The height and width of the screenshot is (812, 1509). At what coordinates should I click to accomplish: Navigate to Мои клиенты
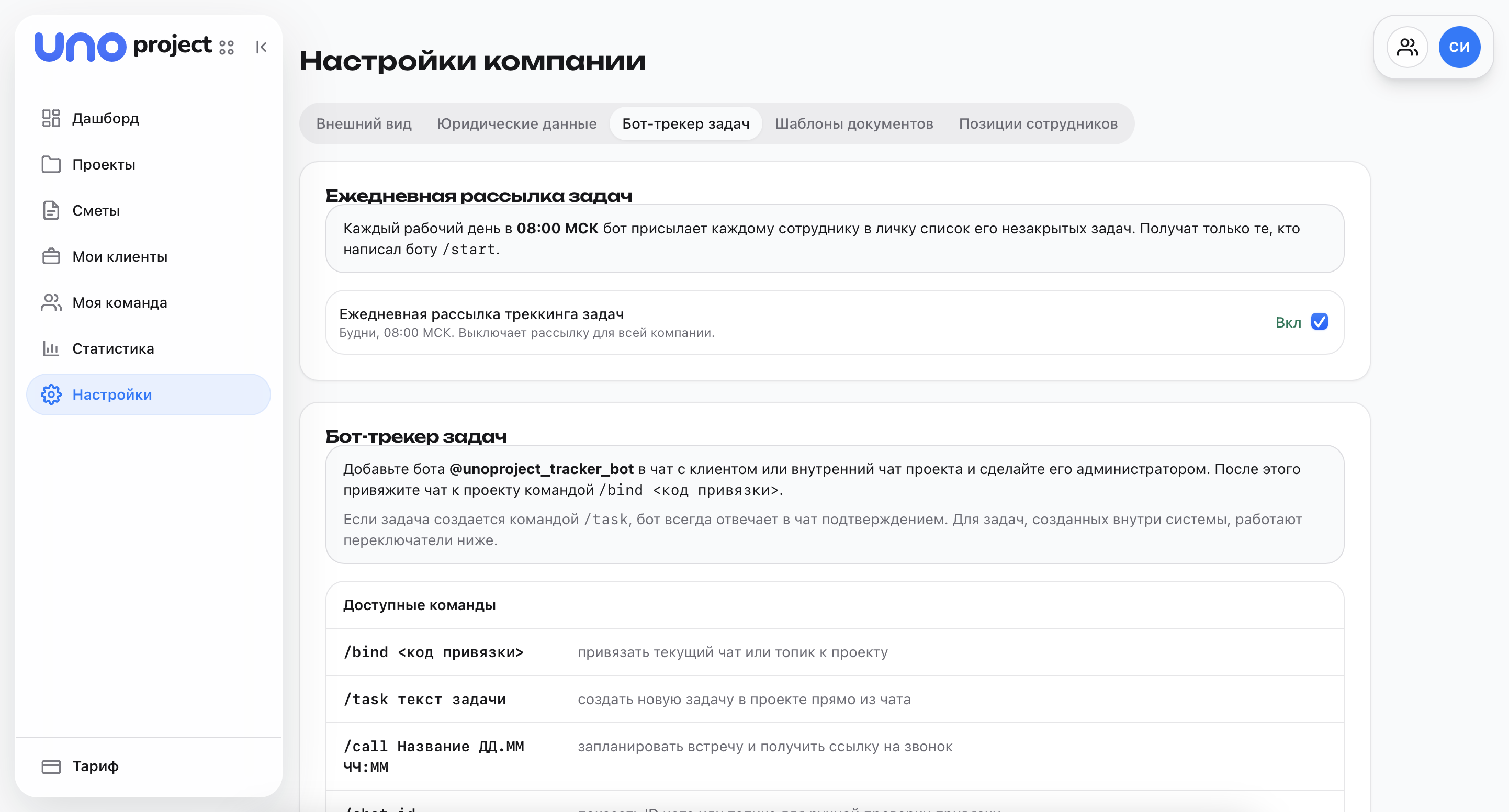coord(148,256)
